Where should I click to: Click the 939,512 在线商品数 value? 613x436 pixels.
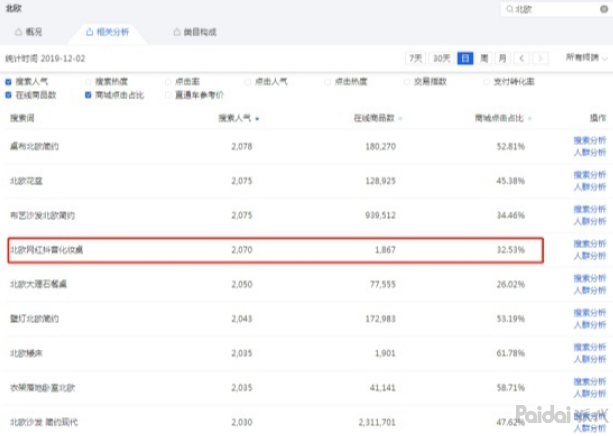coord(380,215)
